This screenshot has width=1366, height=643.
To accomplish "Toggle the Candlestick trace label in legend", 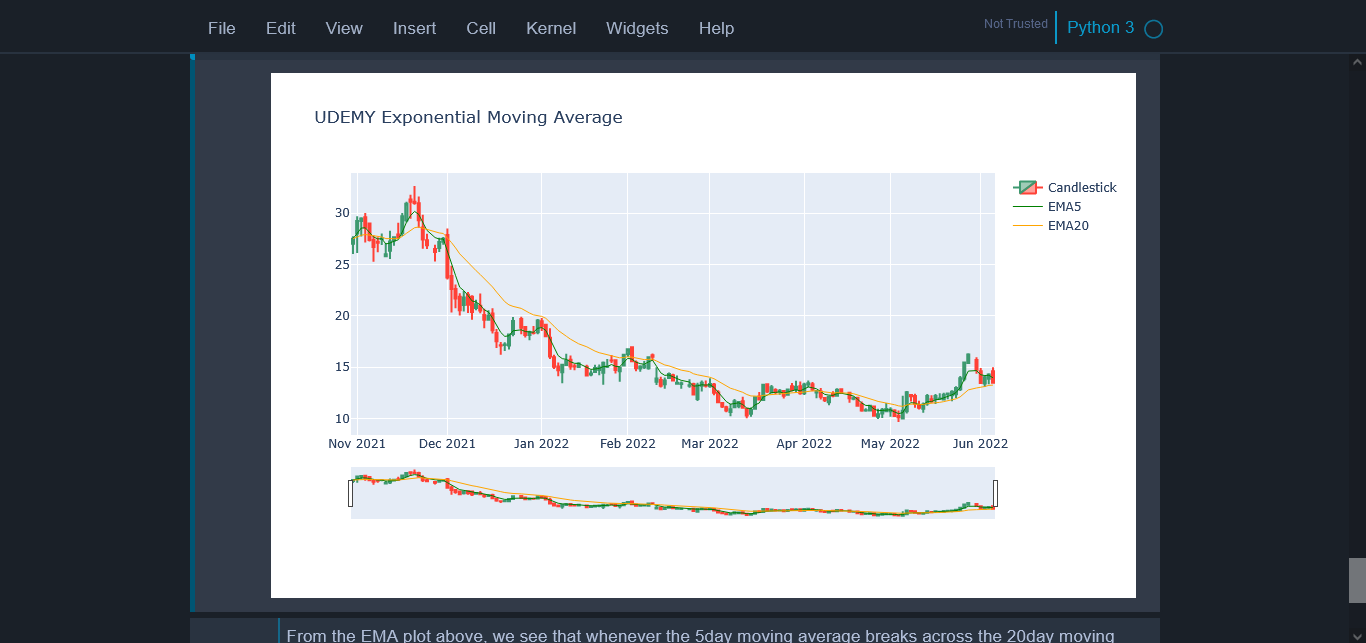I will 1082,188.
